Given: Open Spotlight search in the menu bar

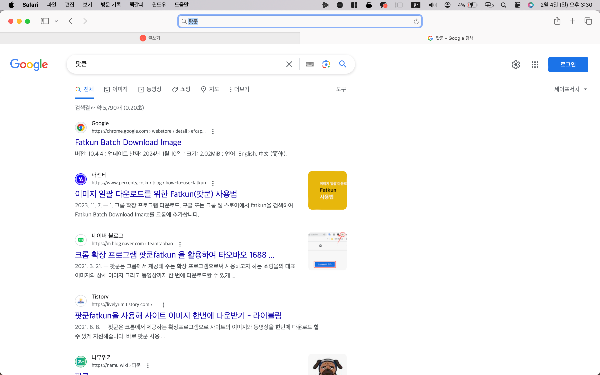Looking at the screenshot, I should [504, 5].
